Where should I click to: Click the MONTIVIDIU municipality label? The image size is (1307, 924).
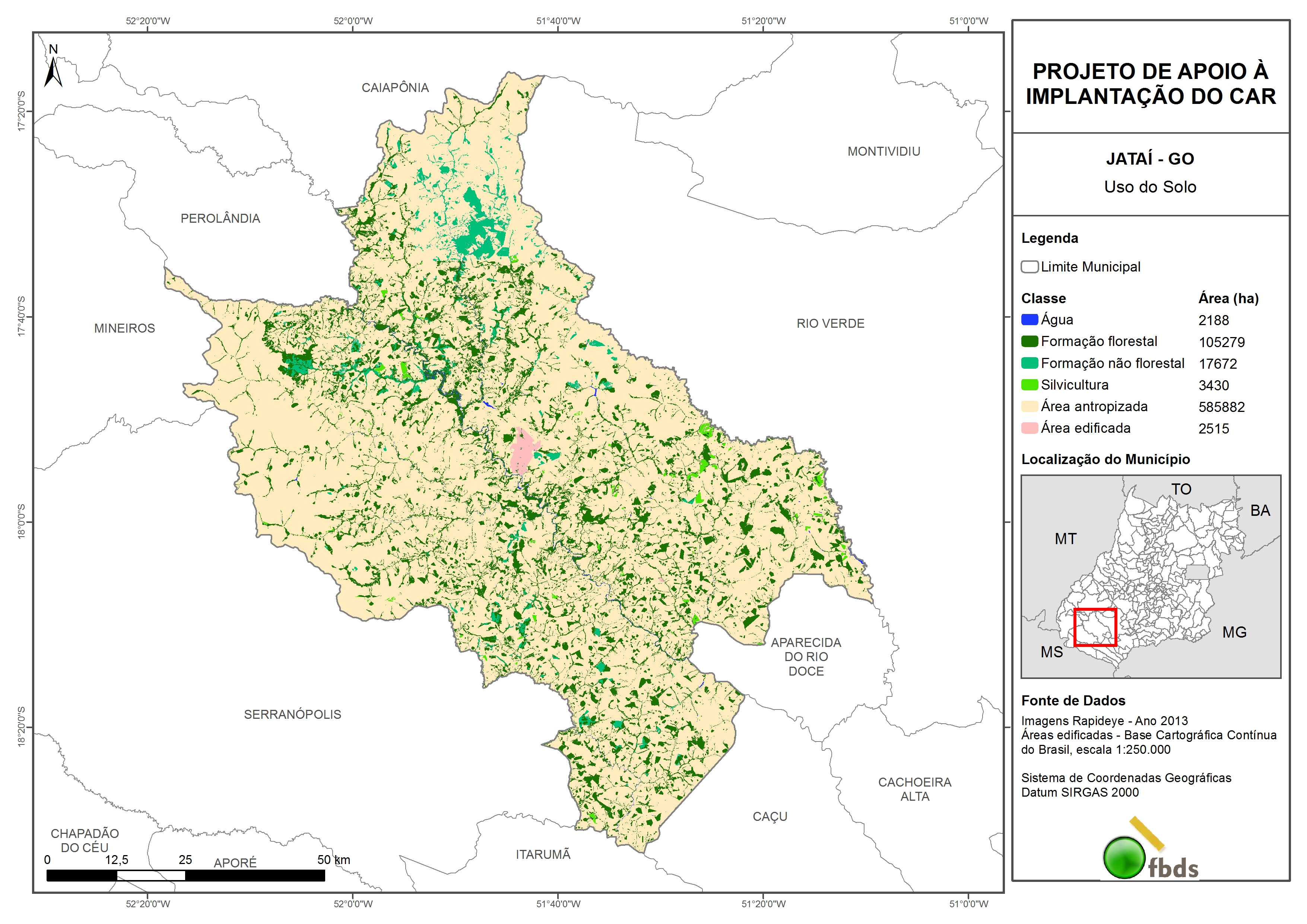point(884,152)
